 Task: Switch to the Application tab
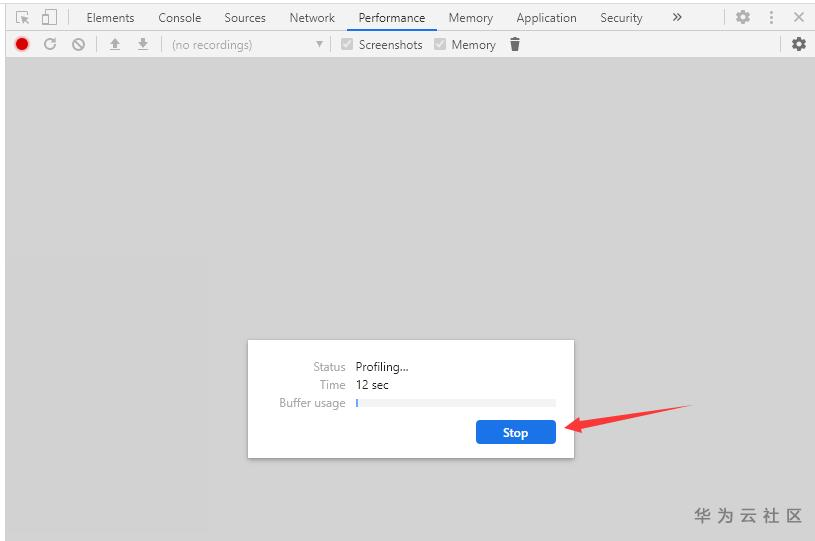pyautogui.click(x=546, y=18)
